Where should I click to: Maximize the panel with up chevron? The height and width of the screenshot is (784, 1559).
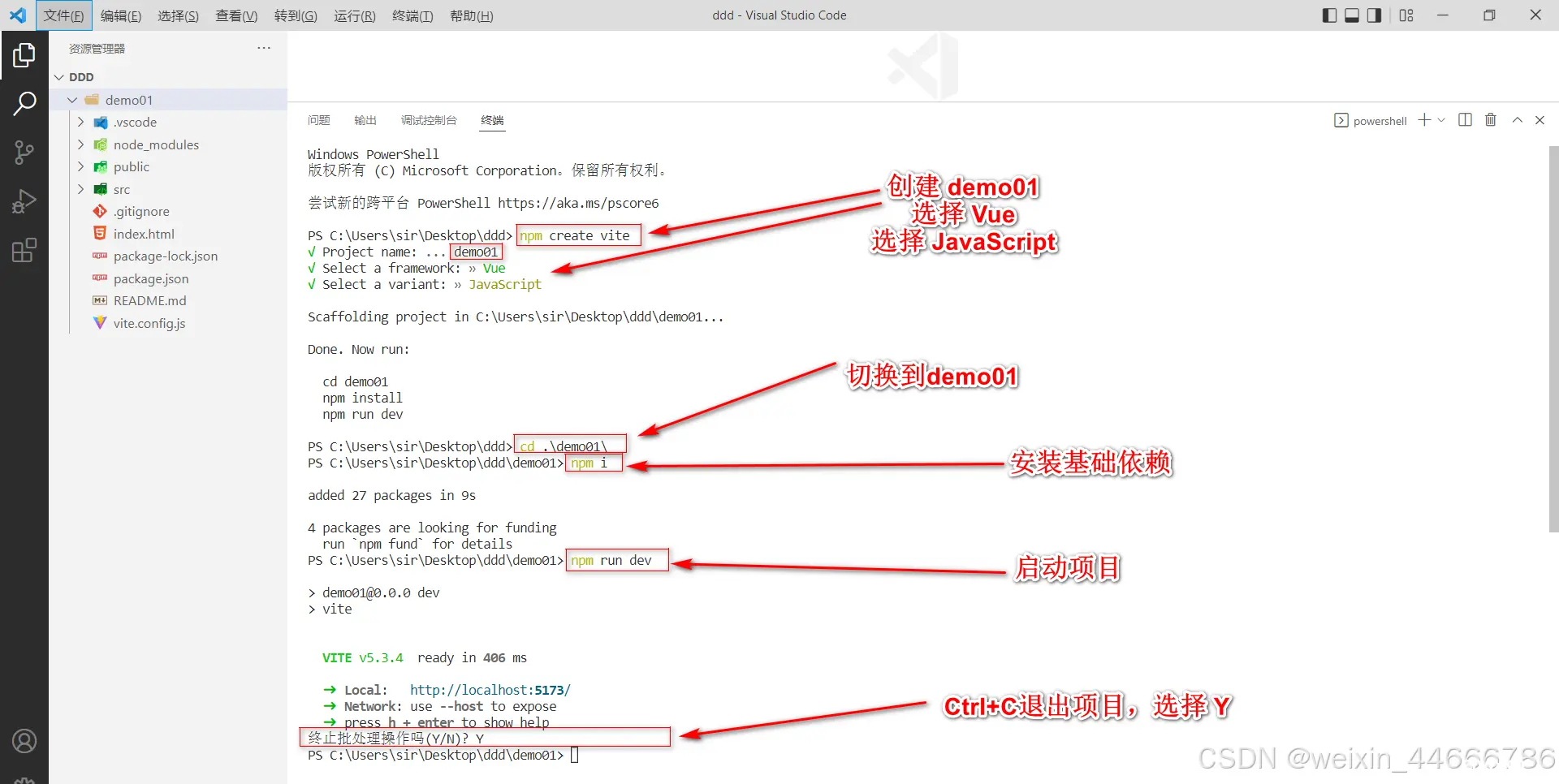(1517, 120)
